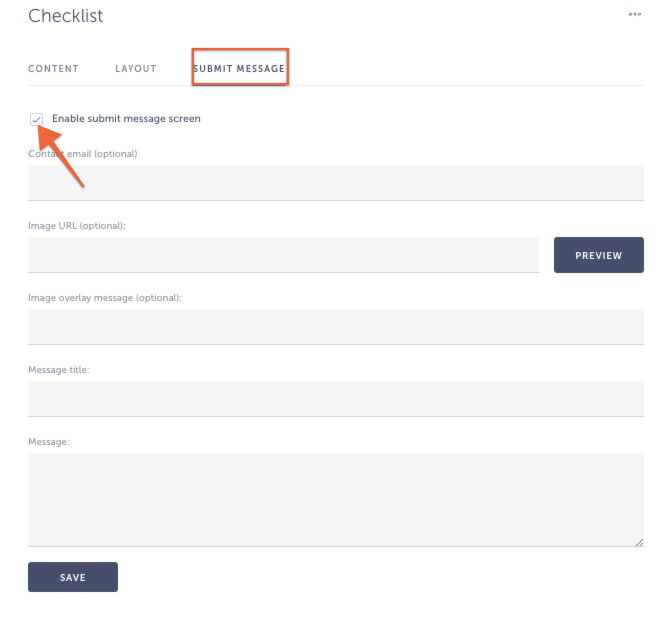Click inside the Image URL input field
Viewport: 670px width, 617px height.
(x=283, y=255)
